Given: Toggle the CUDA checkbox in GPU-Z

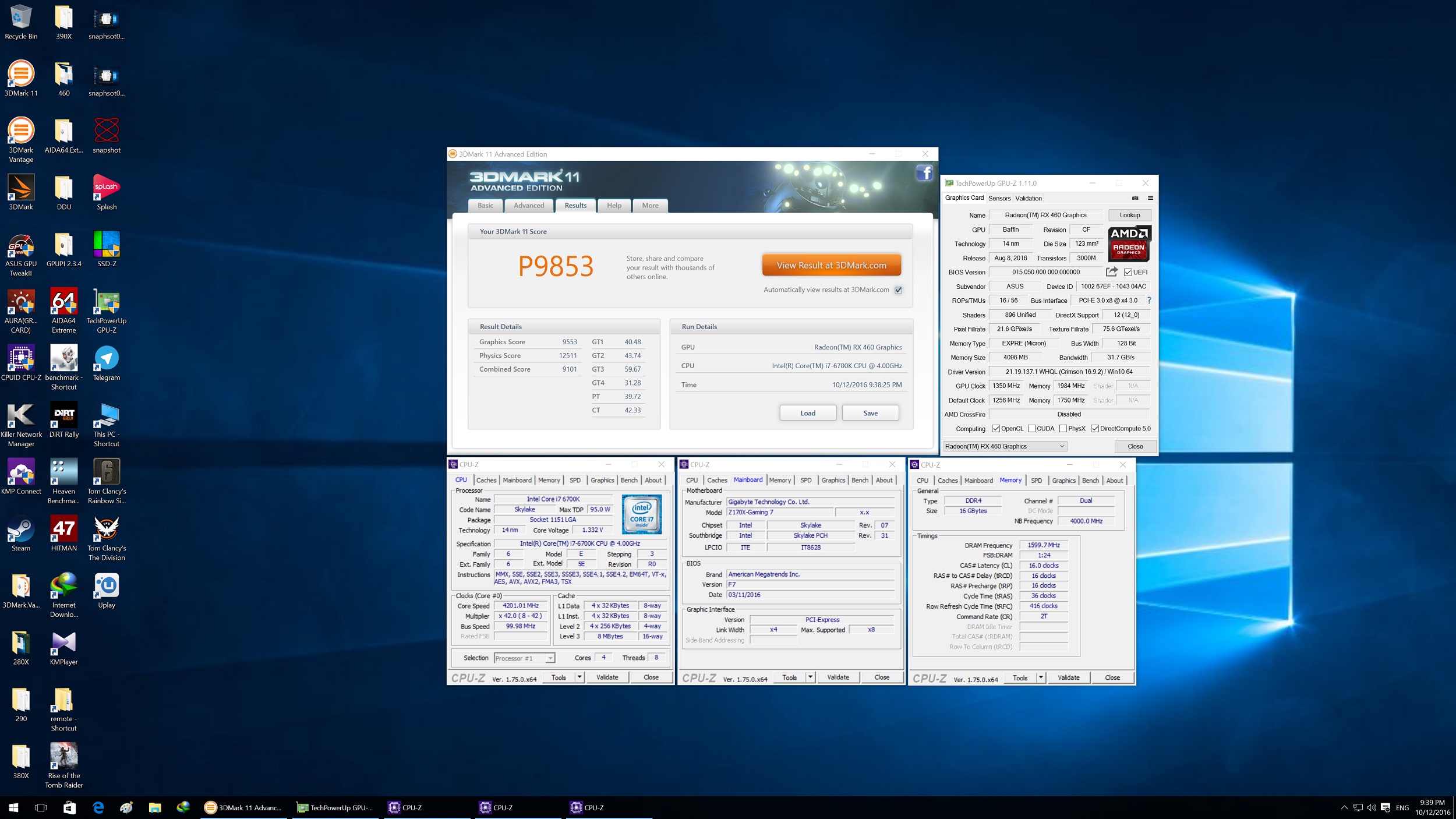Looking at the screenshot, I should 1031,429.
